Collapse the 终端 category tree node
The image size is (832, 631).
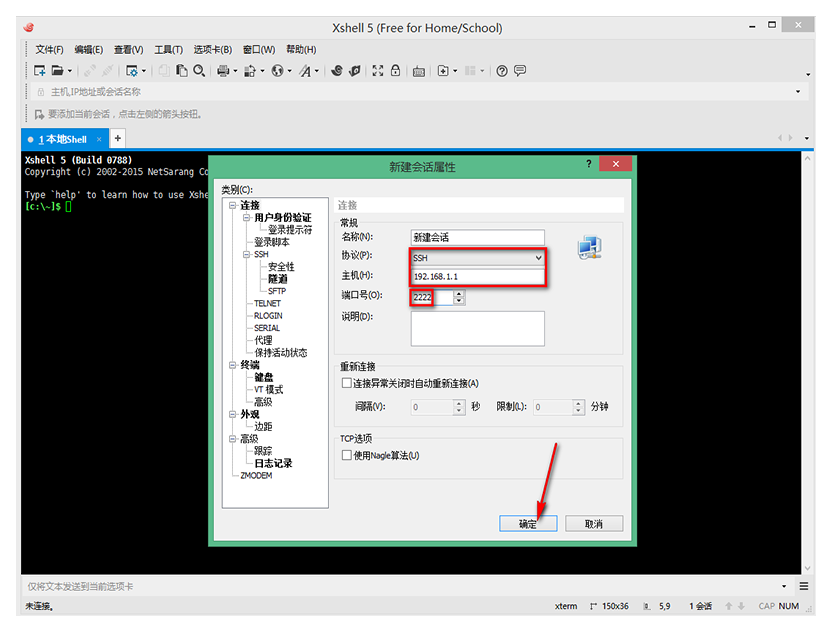point(233,365)
